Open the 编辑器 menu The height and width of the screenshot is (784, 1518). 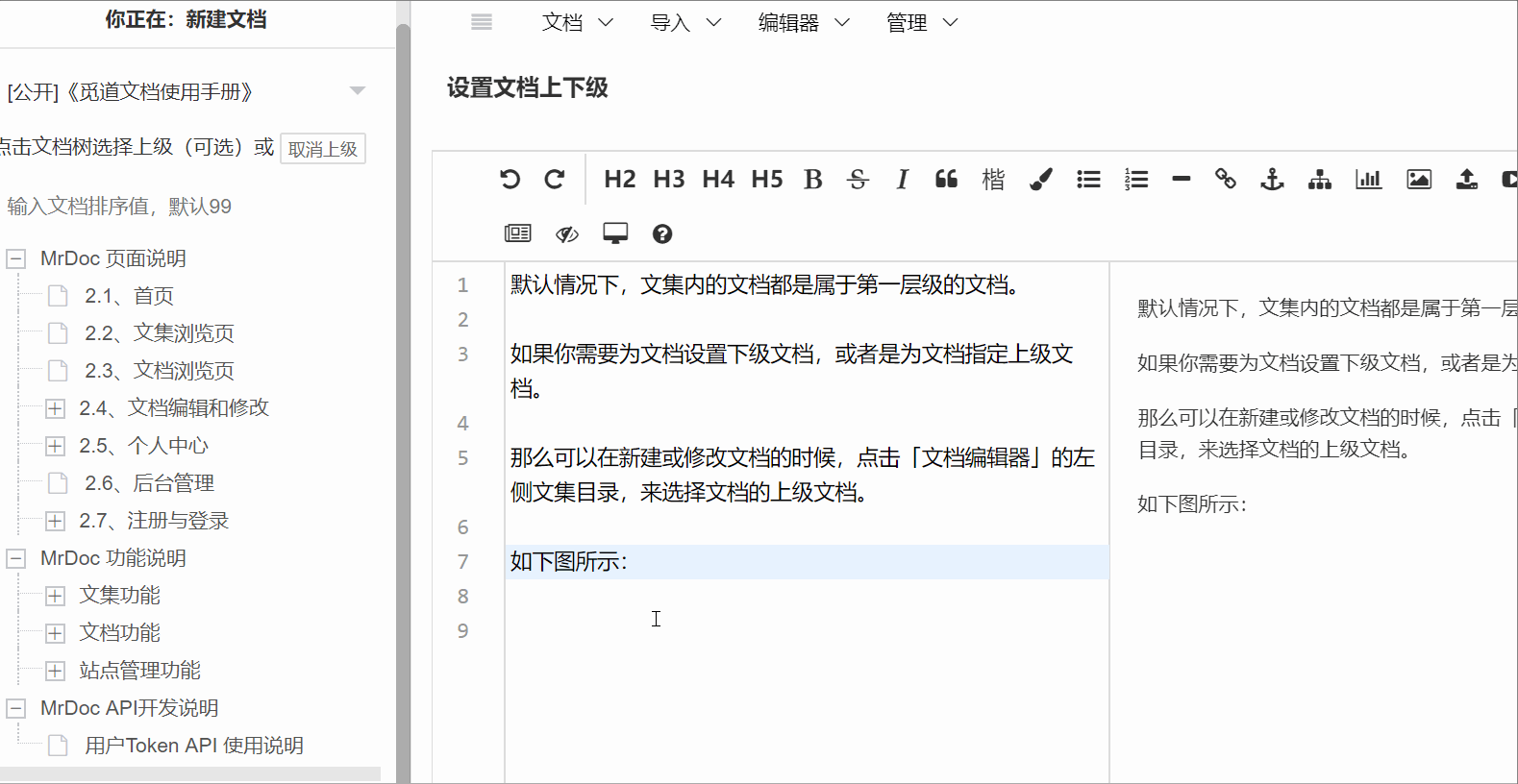(804, 23)
